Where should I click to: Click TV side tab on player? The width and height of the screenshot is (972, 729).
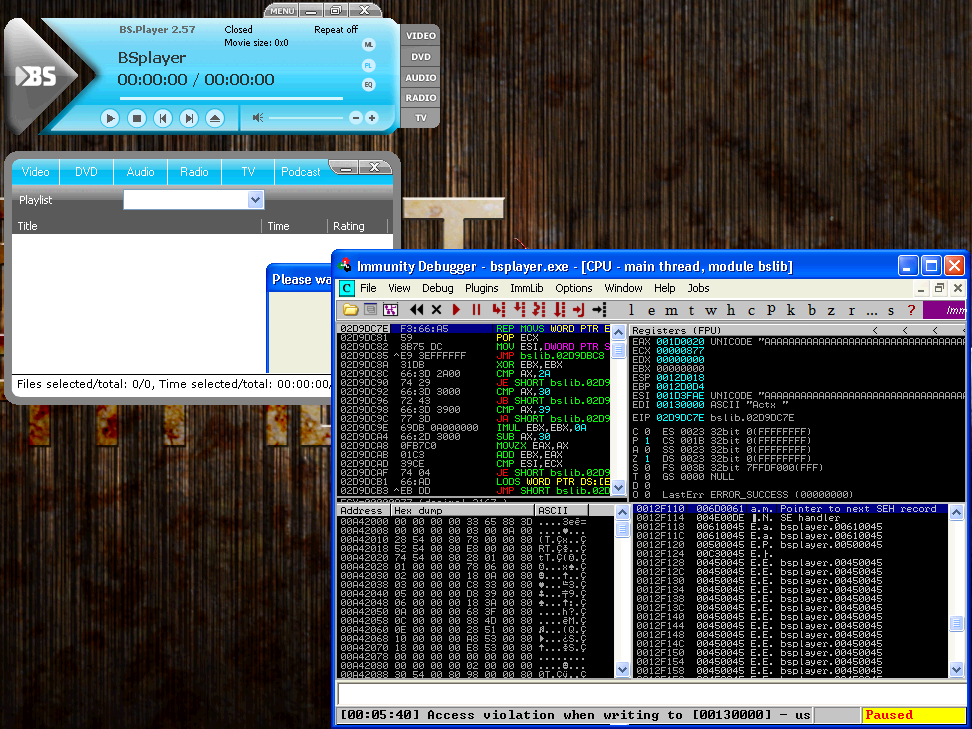(421, 118)
